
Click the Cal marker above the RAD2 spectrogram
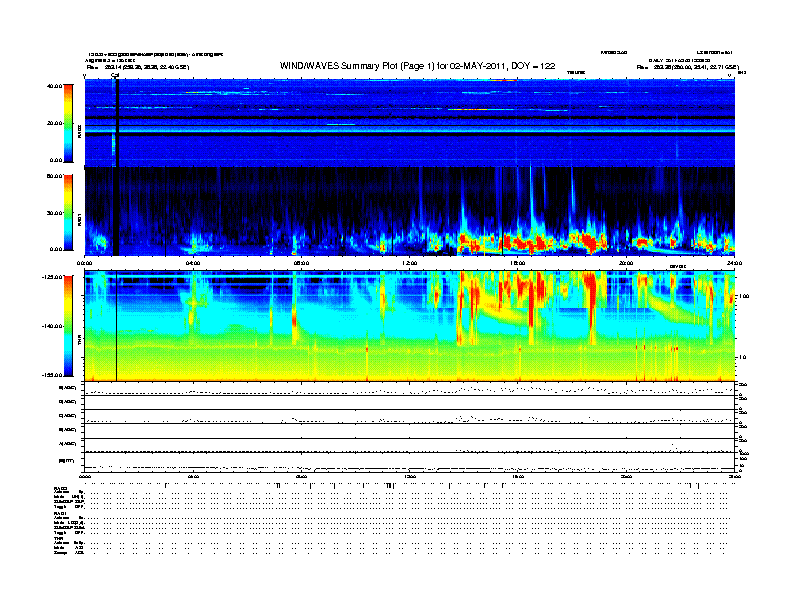pos(115,76)
